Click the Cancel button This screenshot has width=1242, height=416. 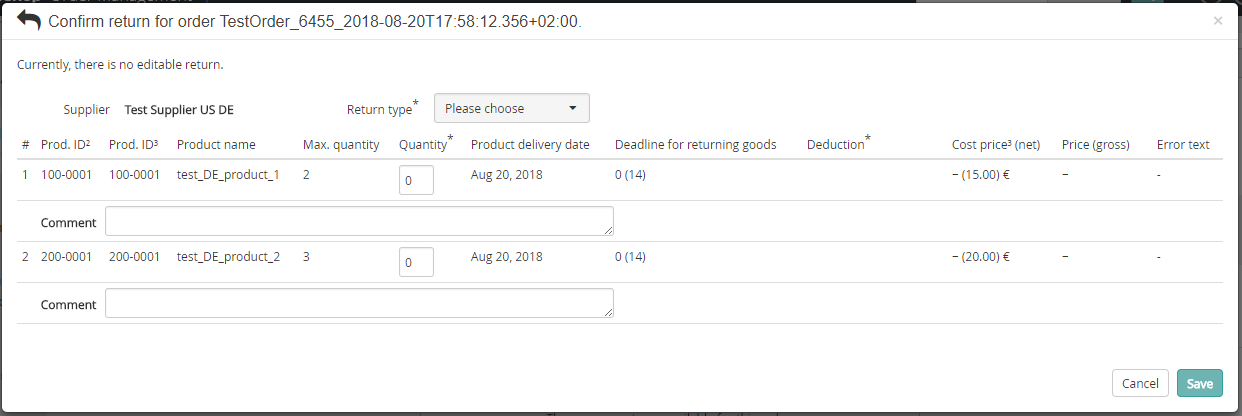coord(1140,383)
